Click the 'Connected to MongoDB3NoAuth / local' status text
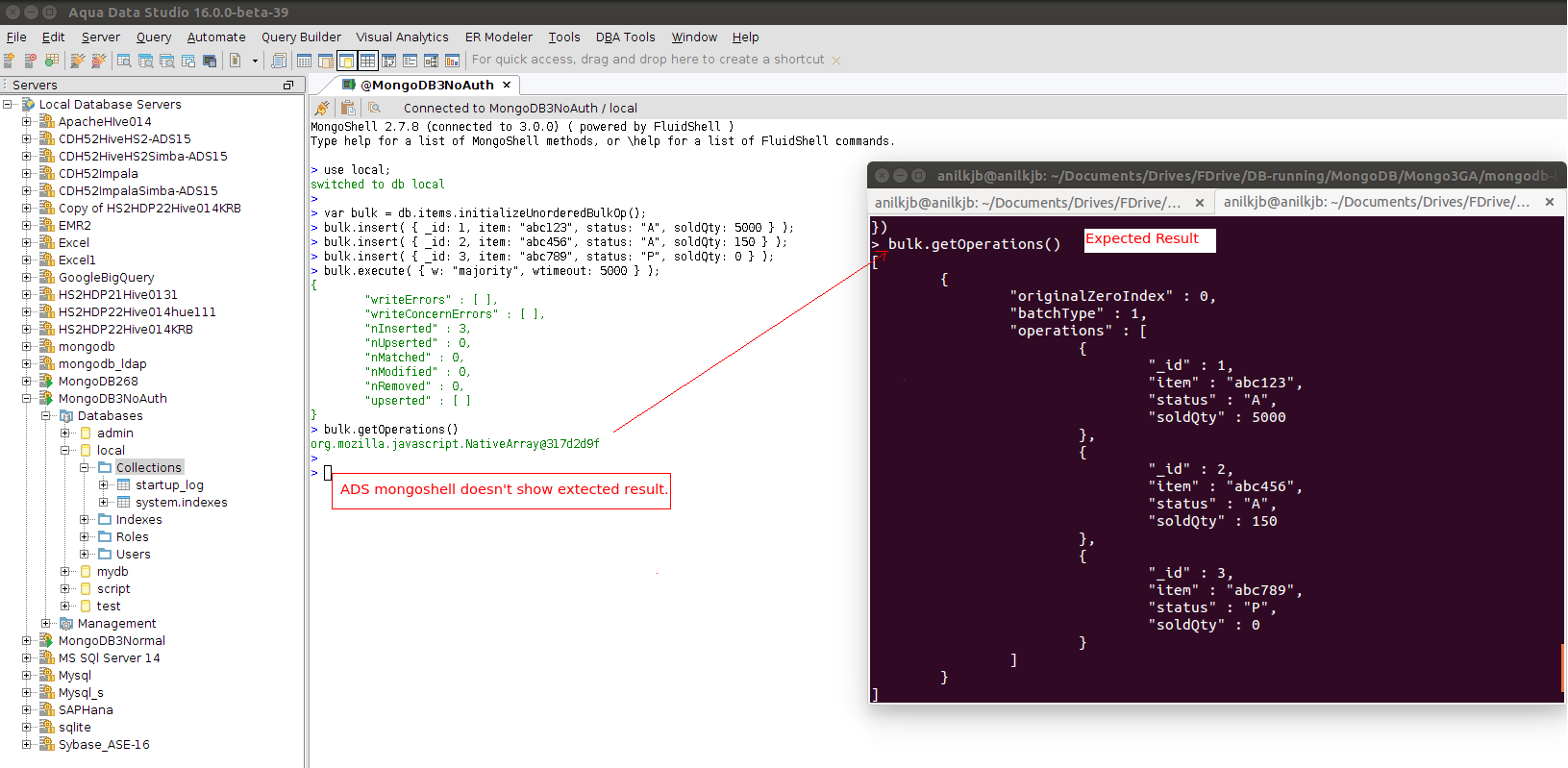Screen dimensions: 1568x768 pyautogui.click(x=520, y=109)
